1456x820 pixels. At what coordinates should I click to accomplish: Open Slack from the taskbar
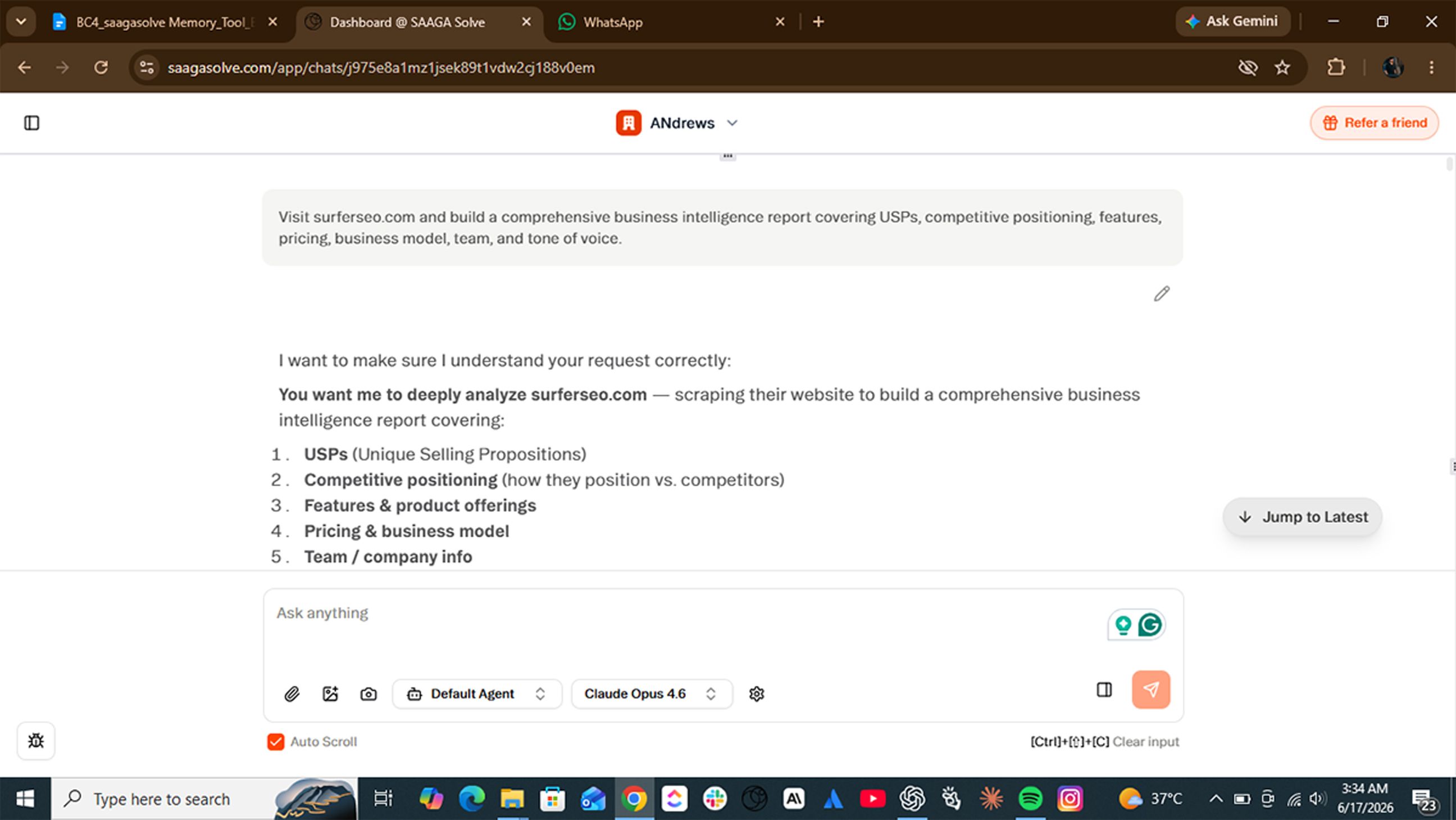click(x=715, y=799)
